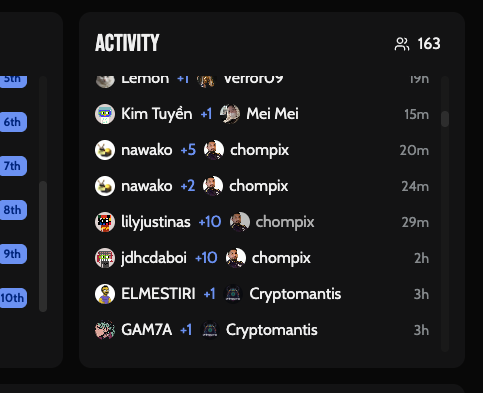Click nawako's avatar in the +5 row
The width and height of the screenshot is (483, 393).
tap(105, 150)
